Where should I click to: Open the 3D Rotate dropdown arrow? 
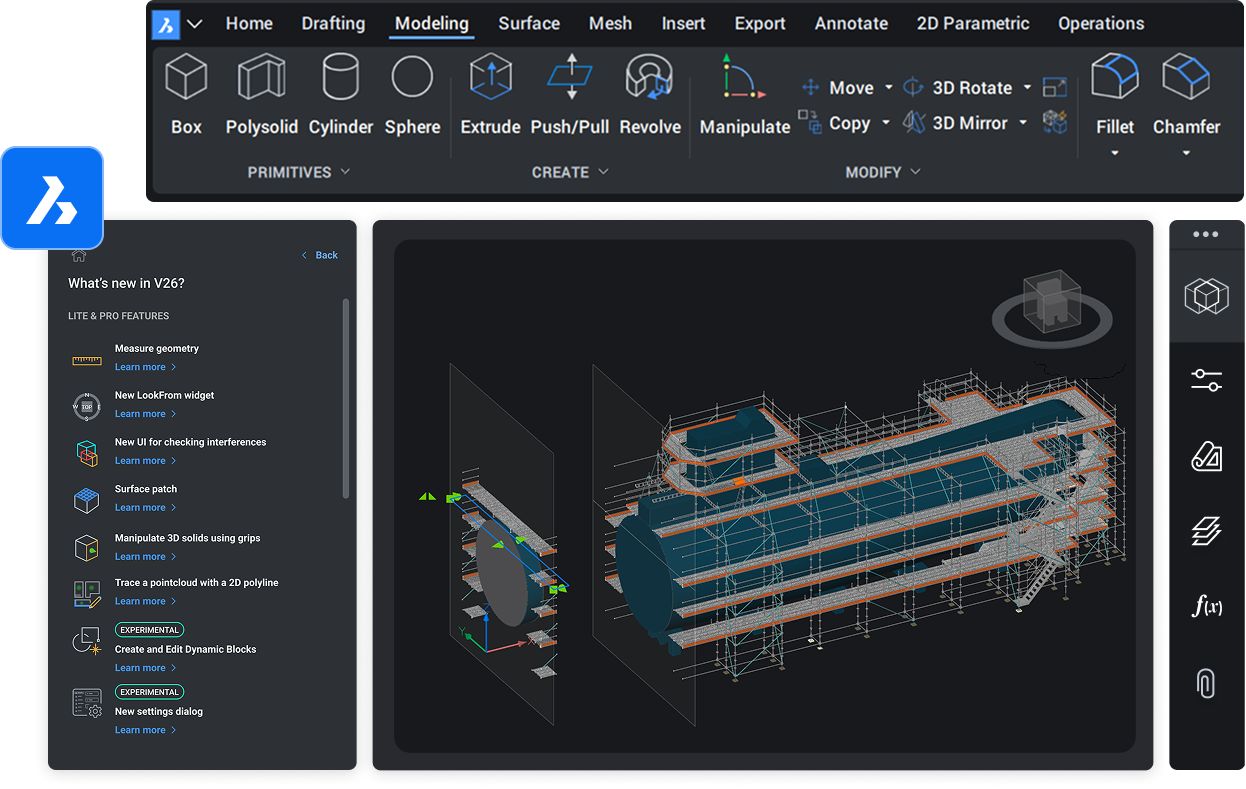(x=1027, y=88)
